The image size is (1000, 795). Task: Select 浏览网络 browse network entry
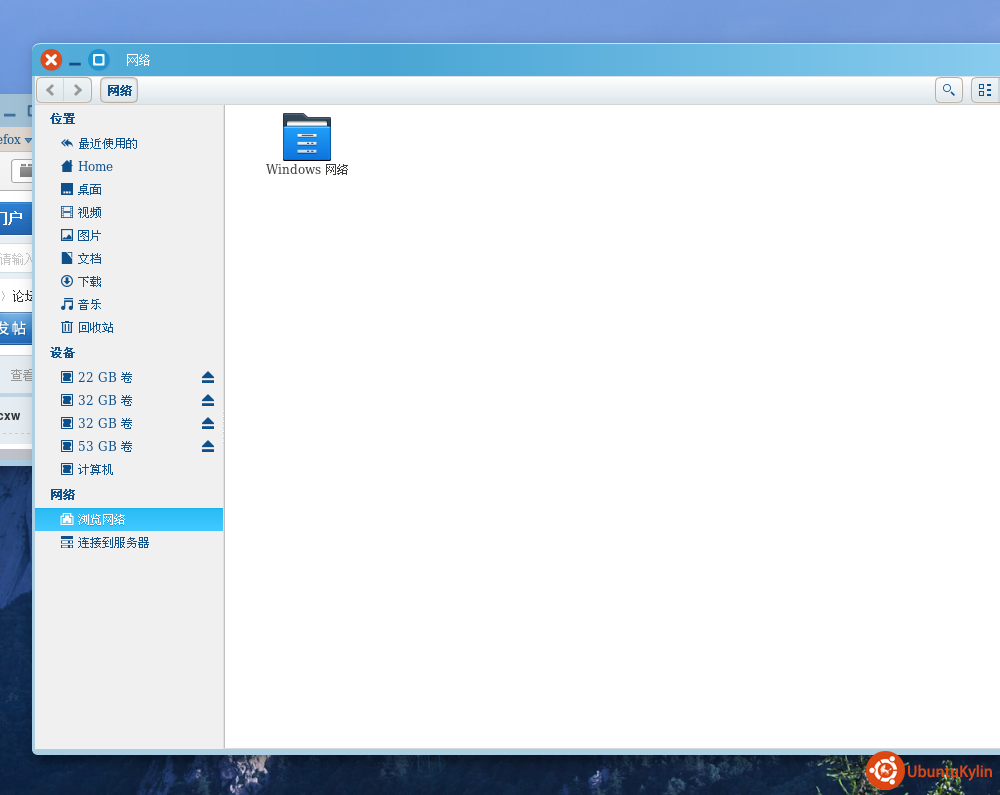pyautogui.click(x=101, y=520)
